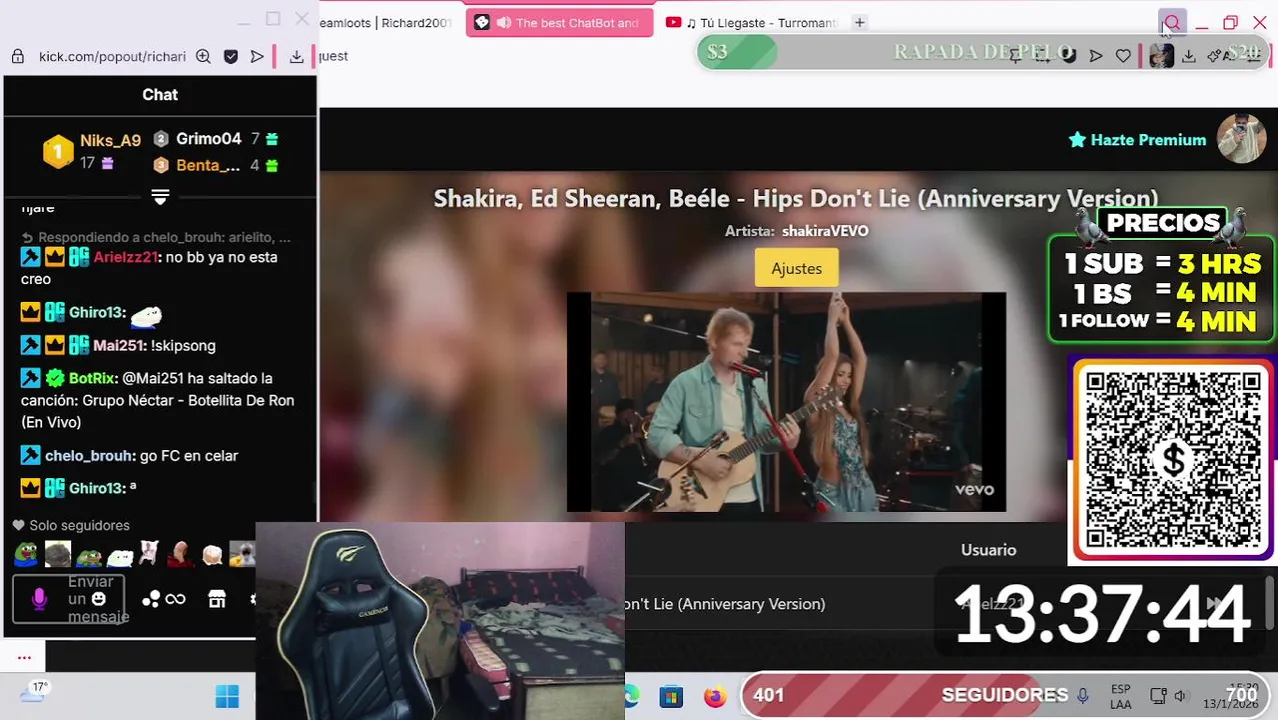The image size is (1278, 720).
Task: Click the purple microphone in the chat input
Action: (x=39, y=599)
